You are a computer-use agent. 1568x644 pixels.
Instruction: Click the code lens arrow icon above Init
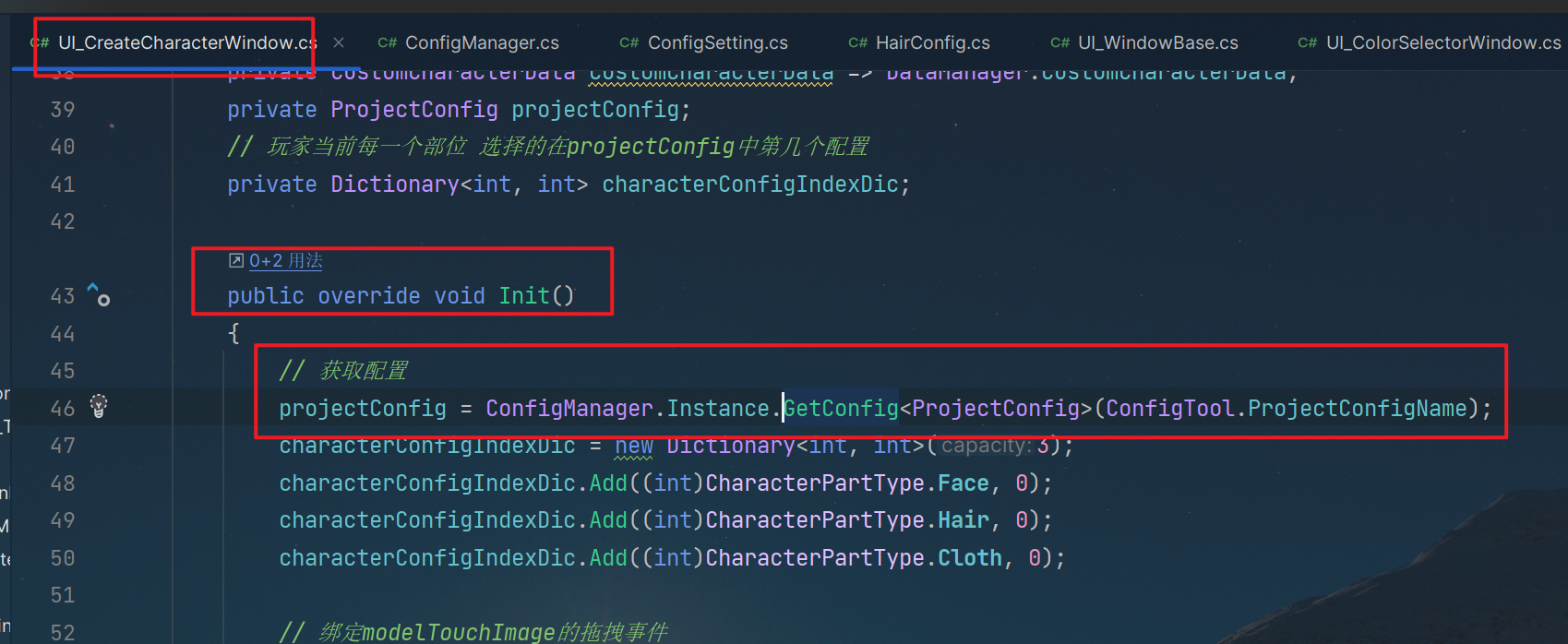tap(235, 261)
